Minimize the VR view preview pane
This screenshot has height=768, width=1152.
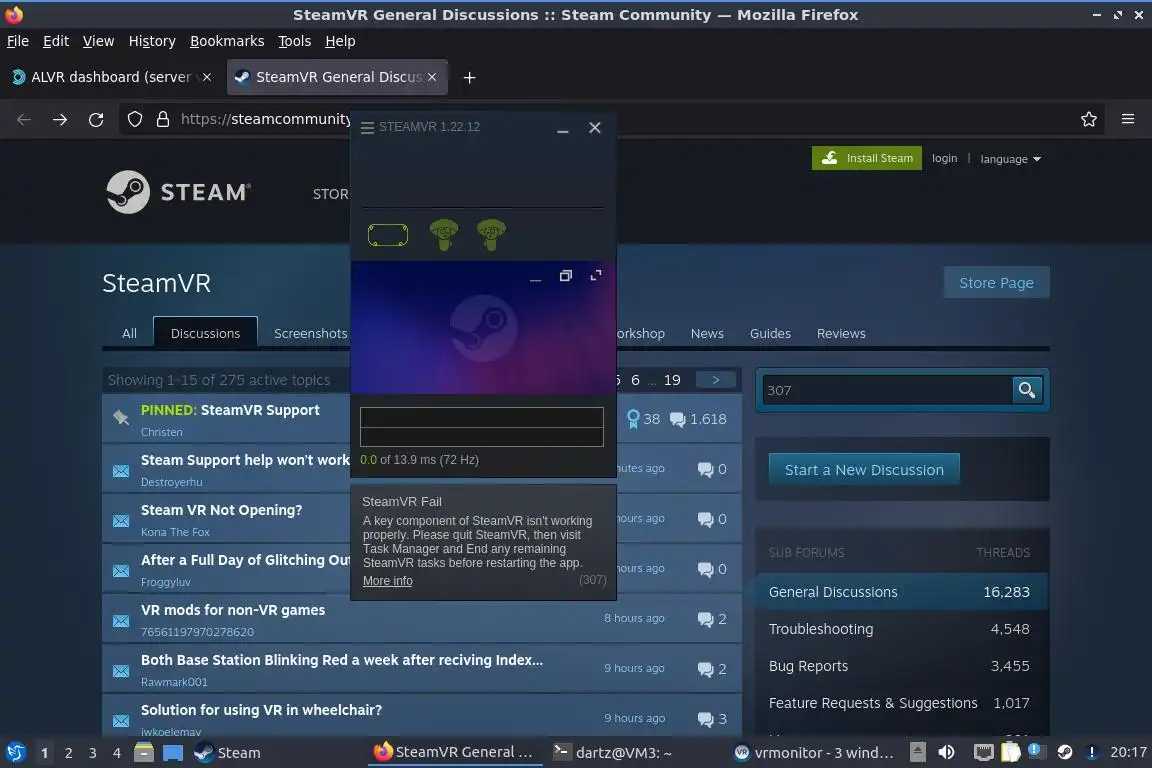tap(536, 279)
